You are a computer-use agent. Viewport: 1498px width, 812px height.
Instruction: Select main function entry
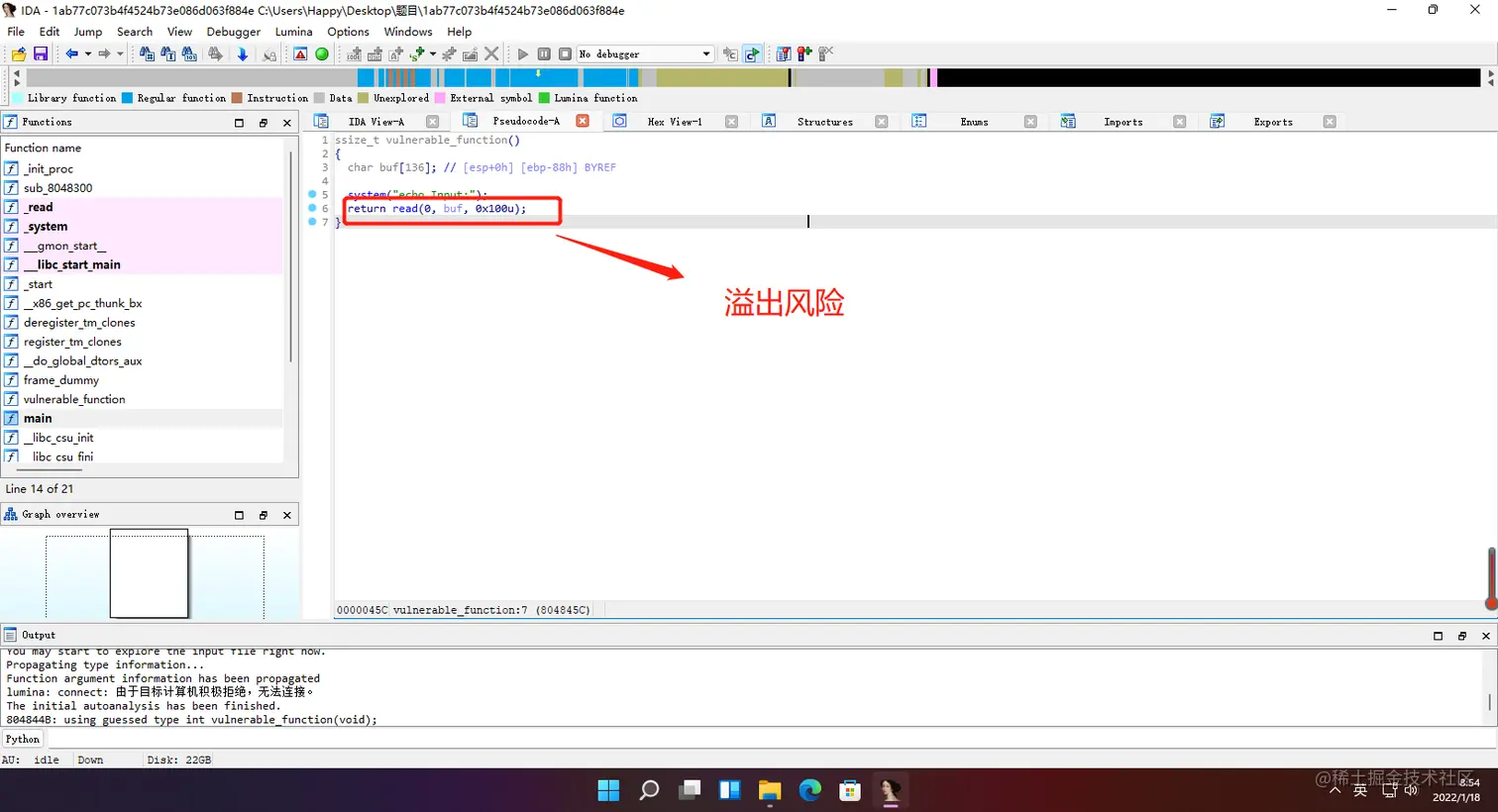click(x=144, y=418)
